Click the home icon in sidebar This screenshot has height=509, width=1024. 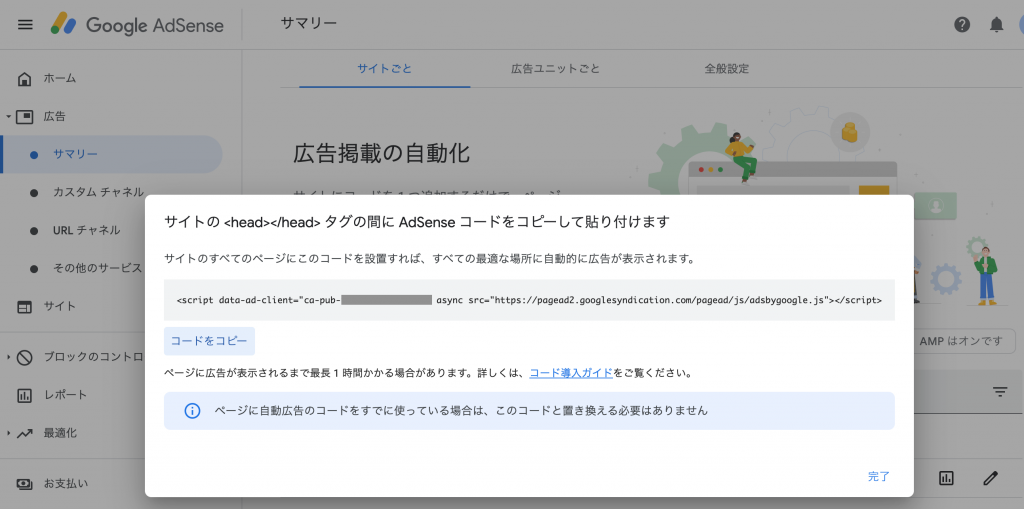(x=25, y=79)
